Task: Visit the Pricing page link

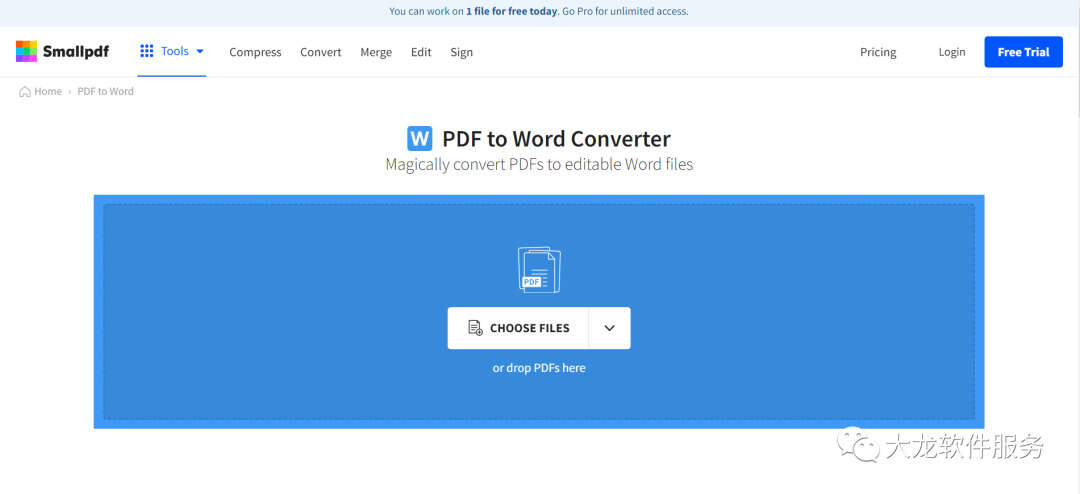Action: (878, 52)
